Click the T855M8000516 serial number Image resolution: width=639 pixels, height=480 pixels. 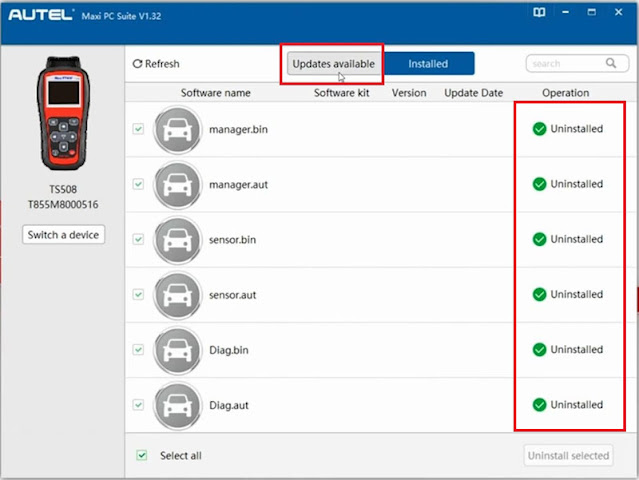point(63,205)
